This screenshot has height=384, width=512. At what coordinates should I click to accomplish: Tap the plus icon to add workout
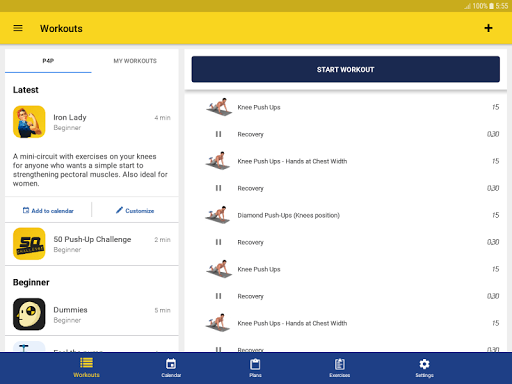pos(488,28)
